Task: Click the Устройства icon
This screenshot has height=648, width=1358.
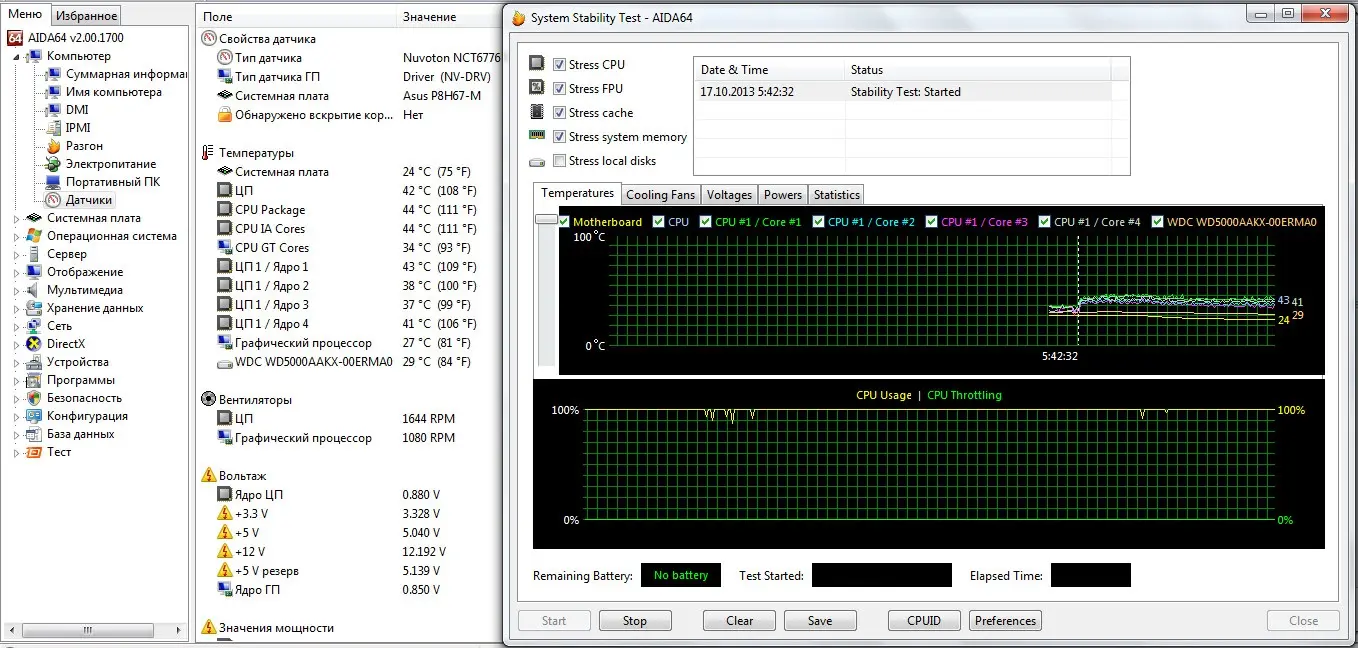Action: [34, 362]
